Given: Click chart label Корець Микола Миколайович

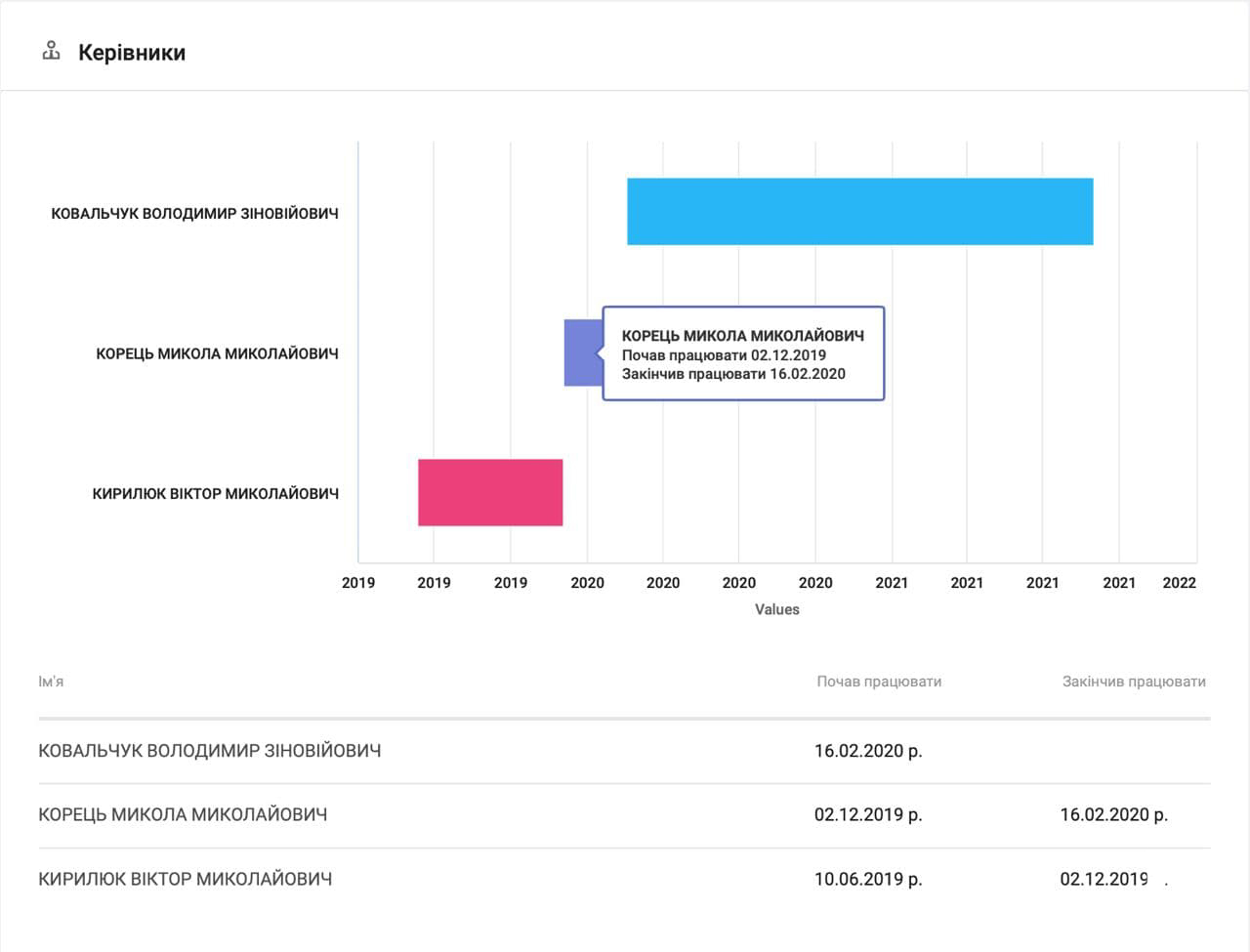Looking at the screenshot, I should point(217,353).
